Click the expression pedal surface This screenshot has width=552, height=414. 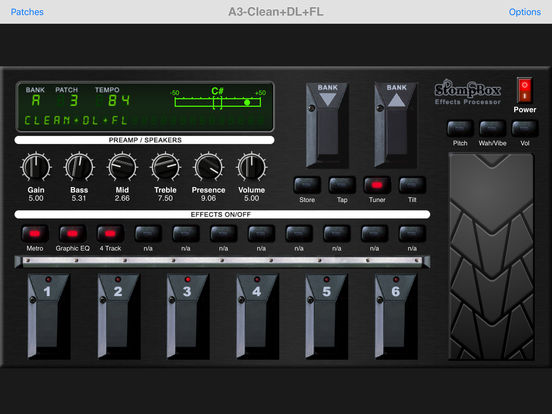point(491,256)
